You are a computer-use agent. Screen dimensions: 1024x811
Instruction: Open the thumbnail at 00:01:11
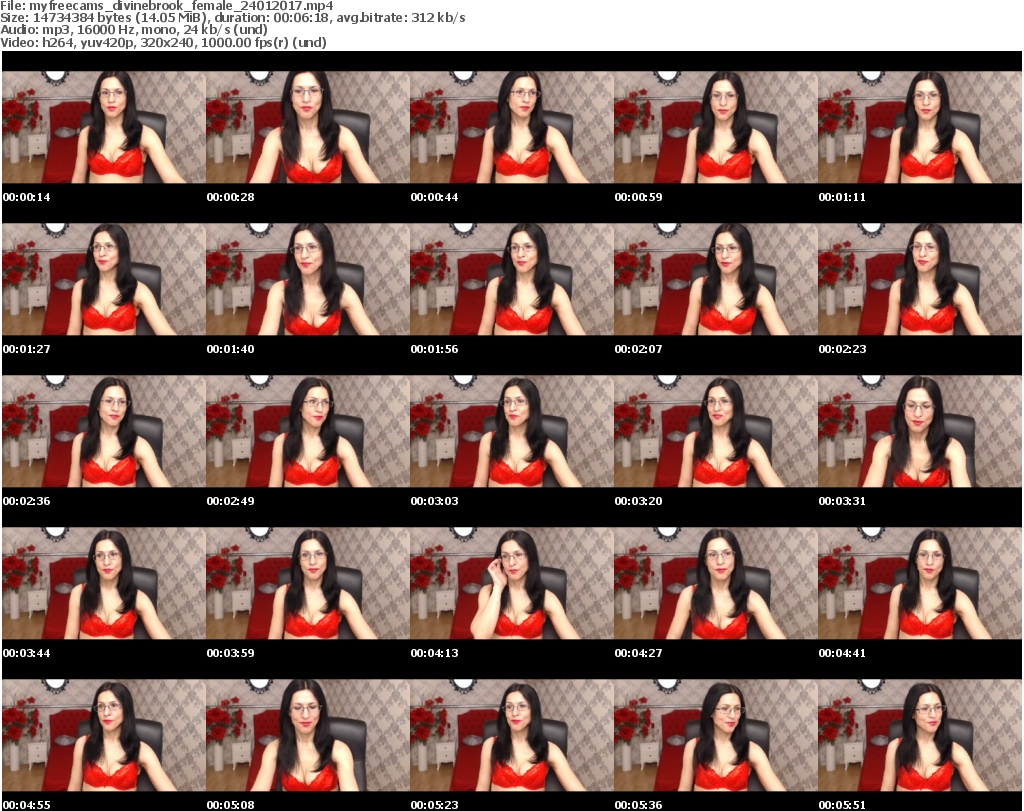[920, 127]
